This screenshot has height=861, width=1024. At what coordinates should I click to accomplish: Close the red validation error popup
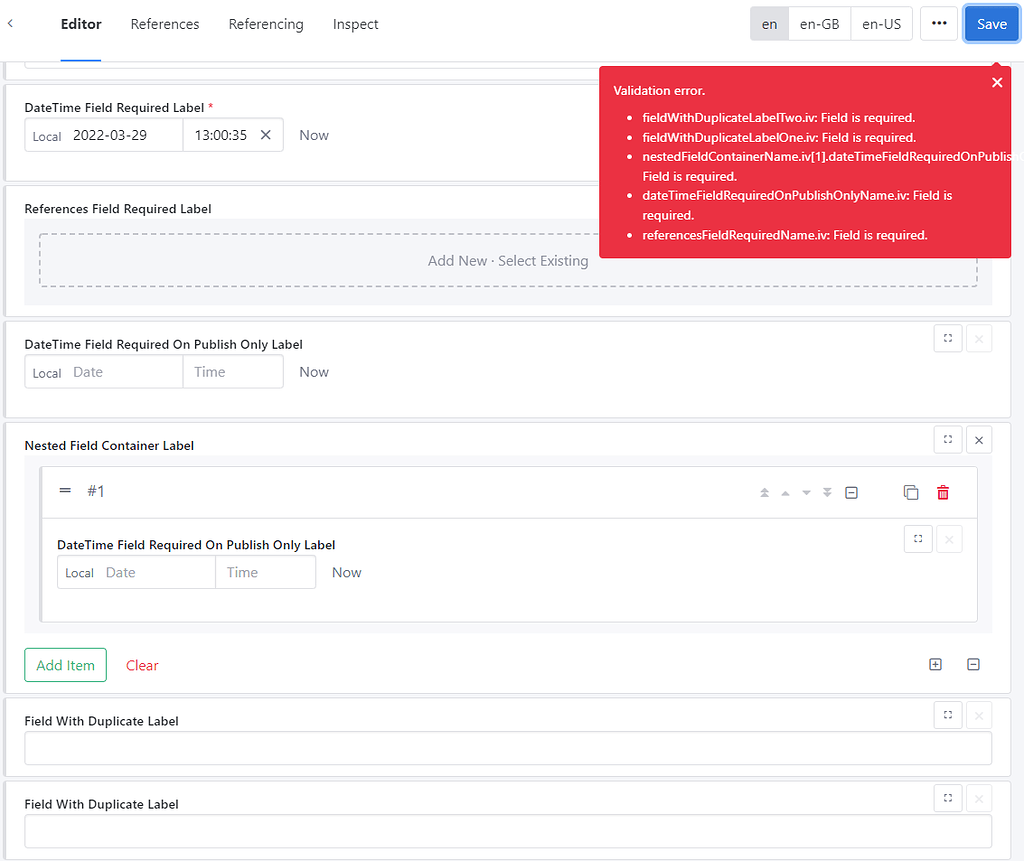[996, 83]
